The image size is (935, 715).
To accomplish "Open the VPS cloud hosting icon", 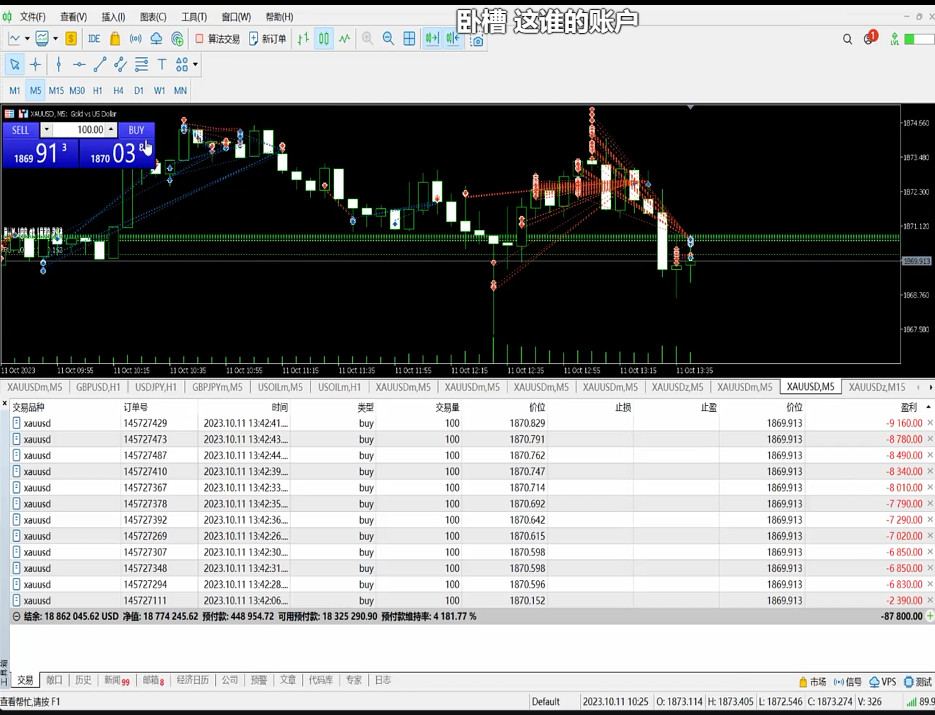I will (156, 39).
